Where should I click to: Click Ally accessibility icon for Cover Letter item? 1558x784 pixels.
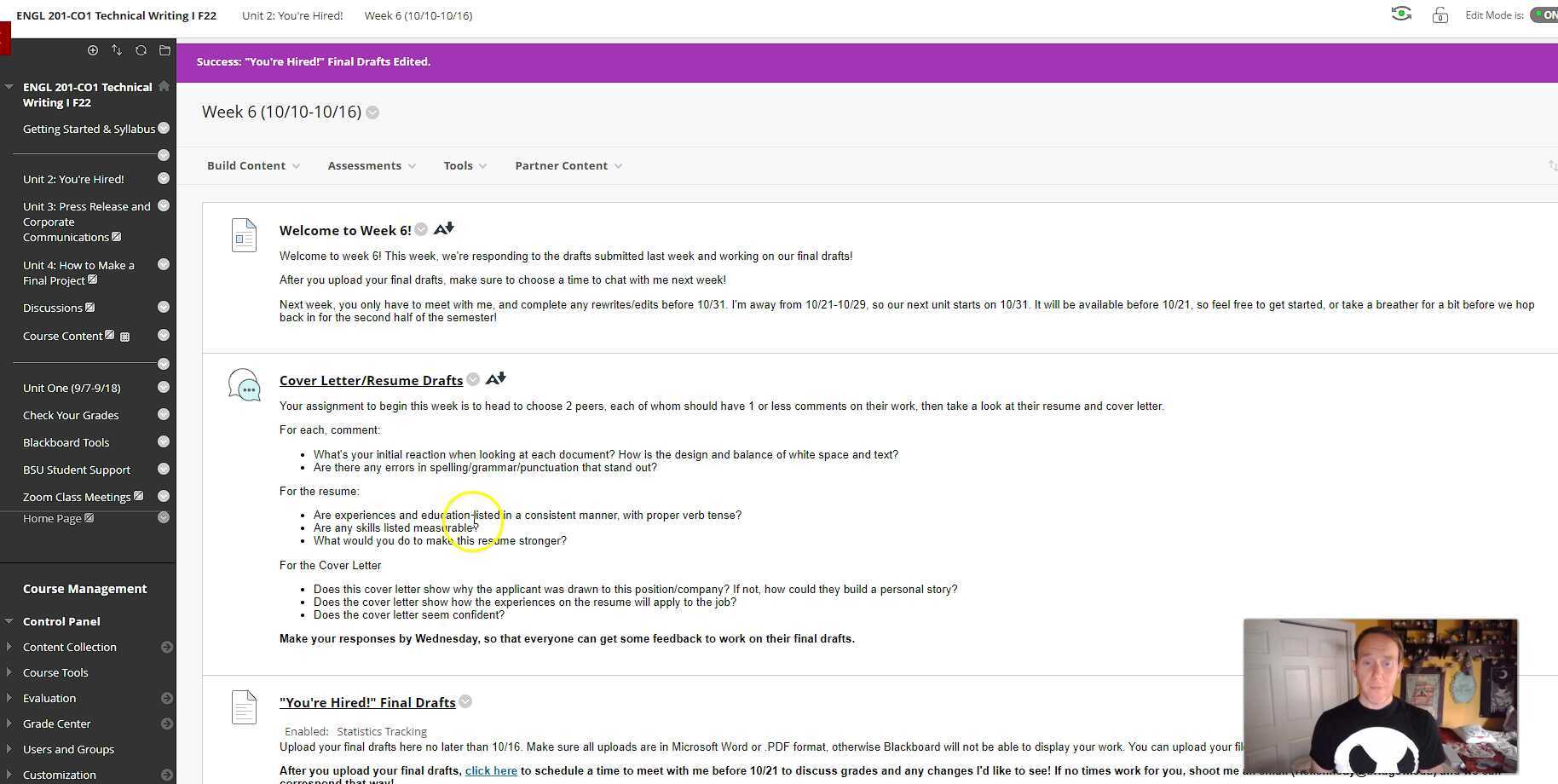point(496,378)
